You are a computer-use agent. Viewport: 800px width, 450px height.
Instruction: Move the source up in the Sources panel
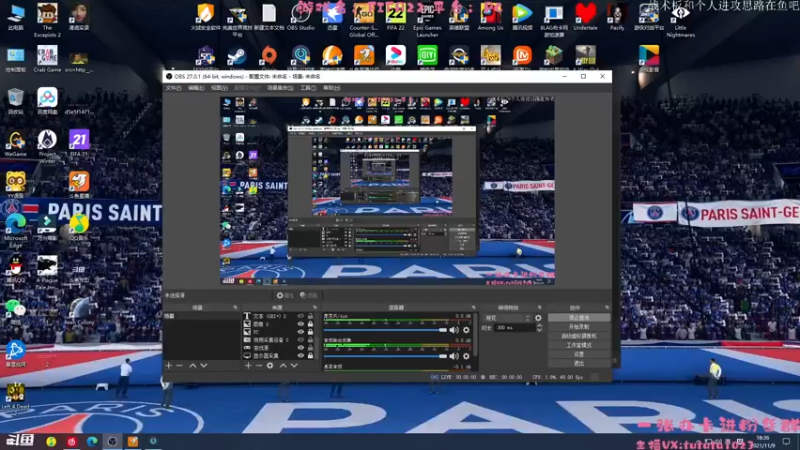click(283, 365)
